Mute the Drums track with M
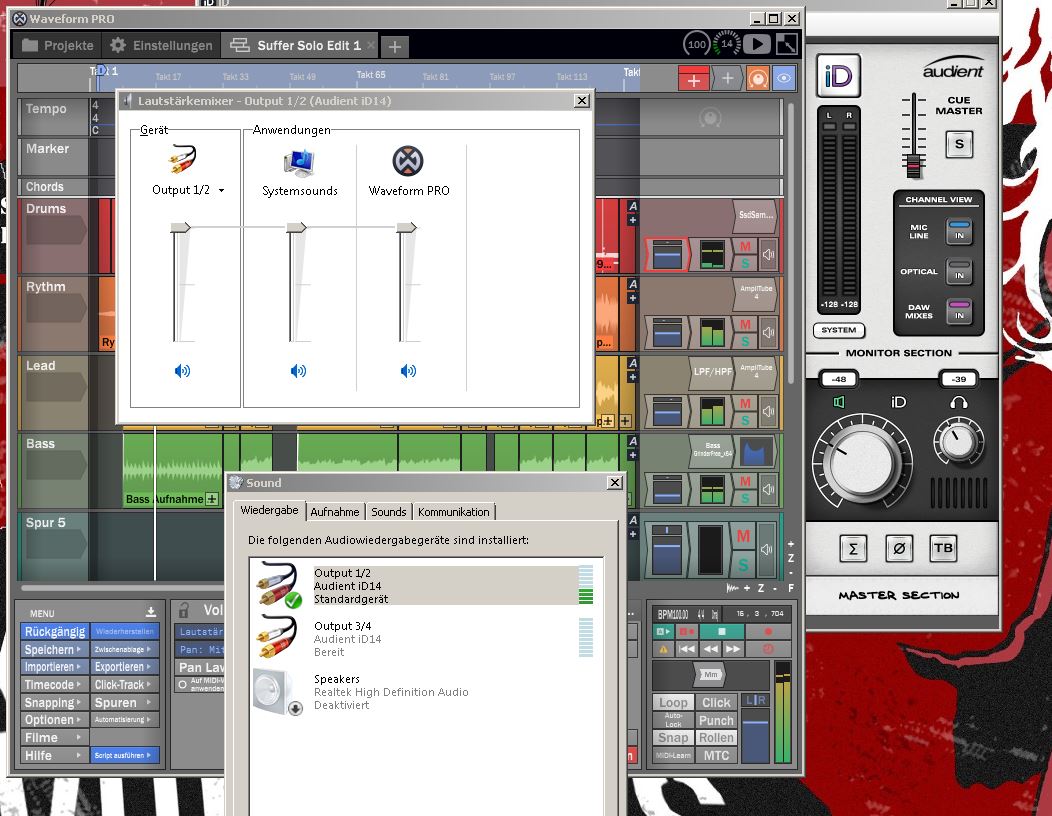The image size is (1052, 816). pos(745,246)
